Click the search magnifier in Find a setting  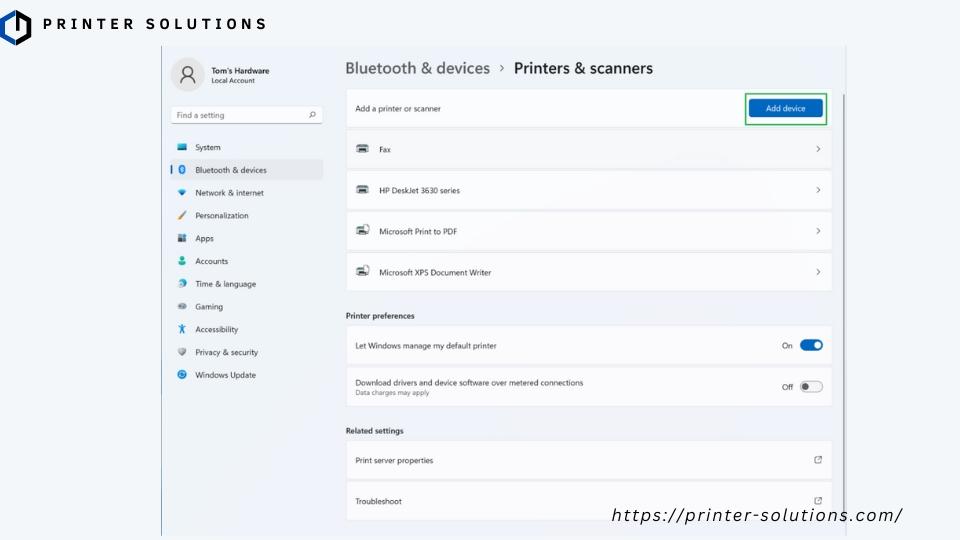312,115
